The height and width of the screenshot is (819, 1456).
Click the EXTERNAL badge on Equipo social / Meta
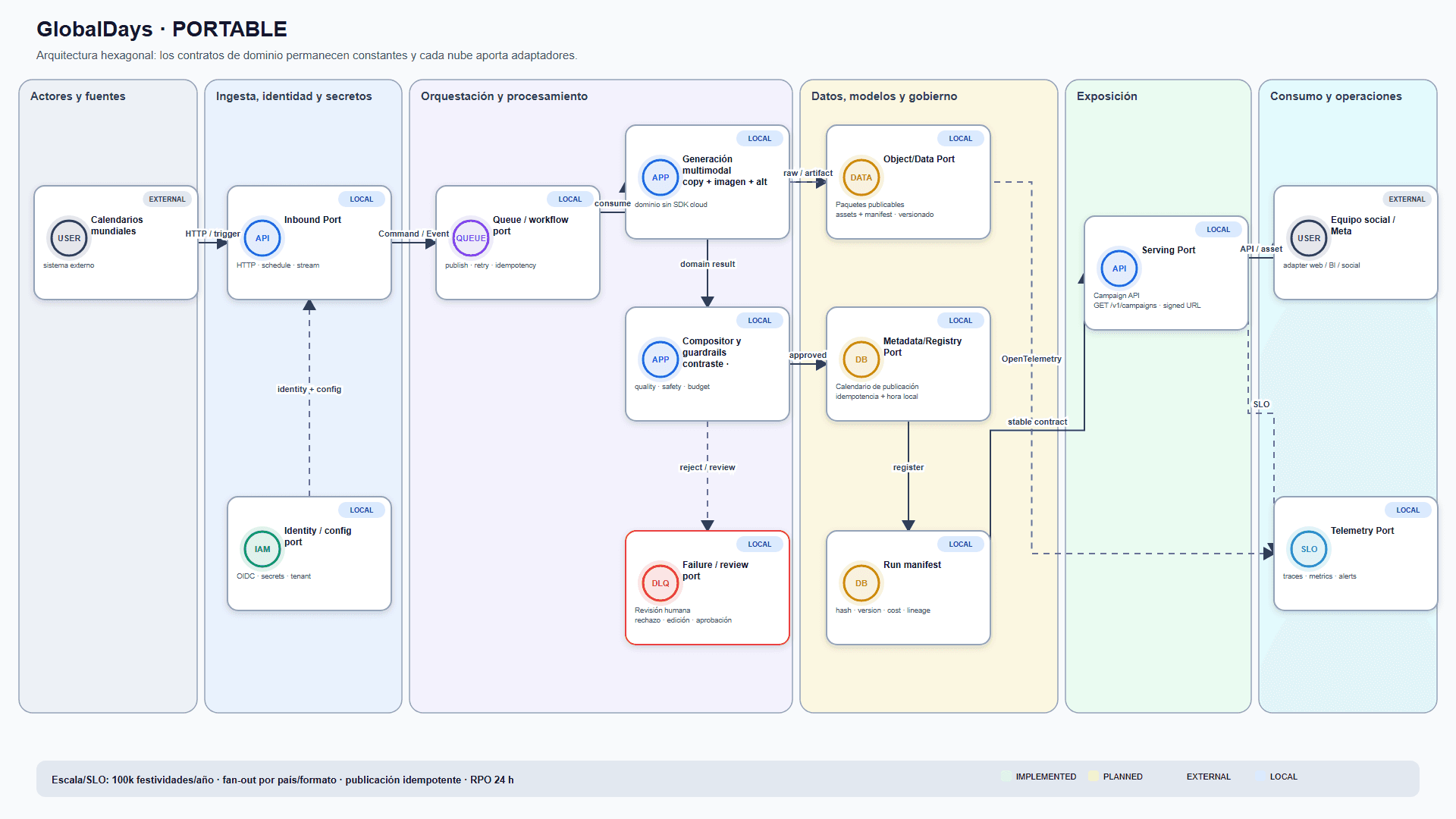point(1407,199)
